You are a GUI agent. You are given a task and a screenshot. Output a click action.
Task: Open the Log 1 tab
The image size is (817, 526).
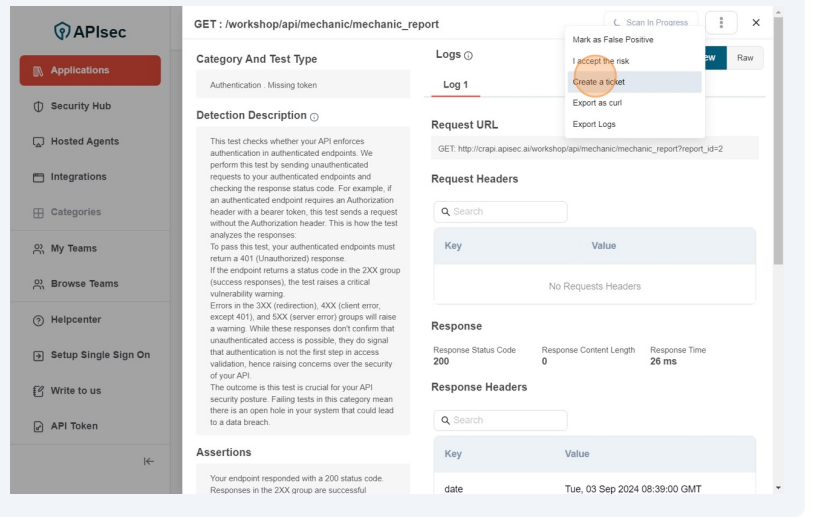point(455,85)
